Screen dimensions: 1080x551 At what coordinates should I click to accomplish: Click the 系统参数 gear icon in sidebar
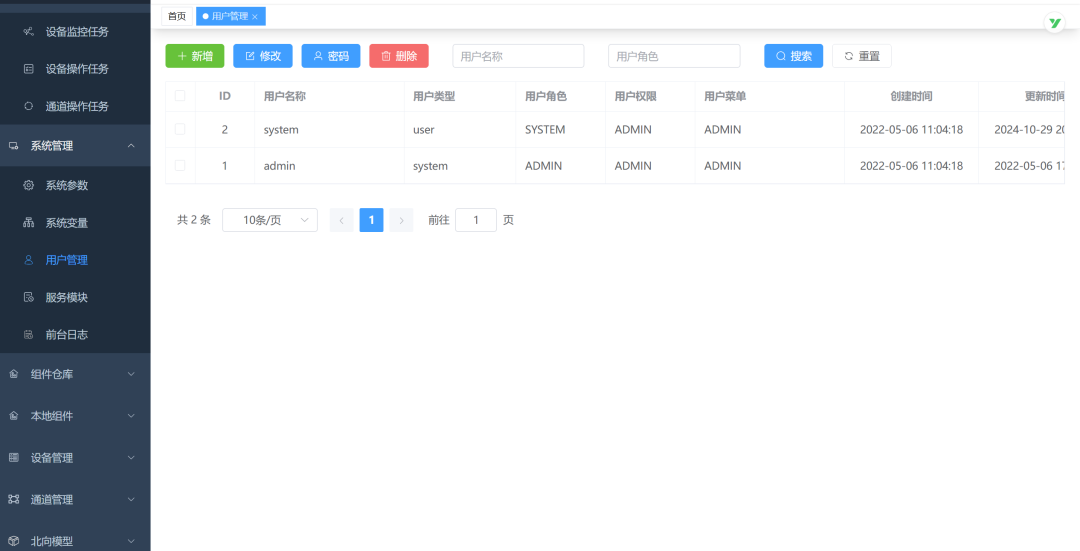[29, 185]
